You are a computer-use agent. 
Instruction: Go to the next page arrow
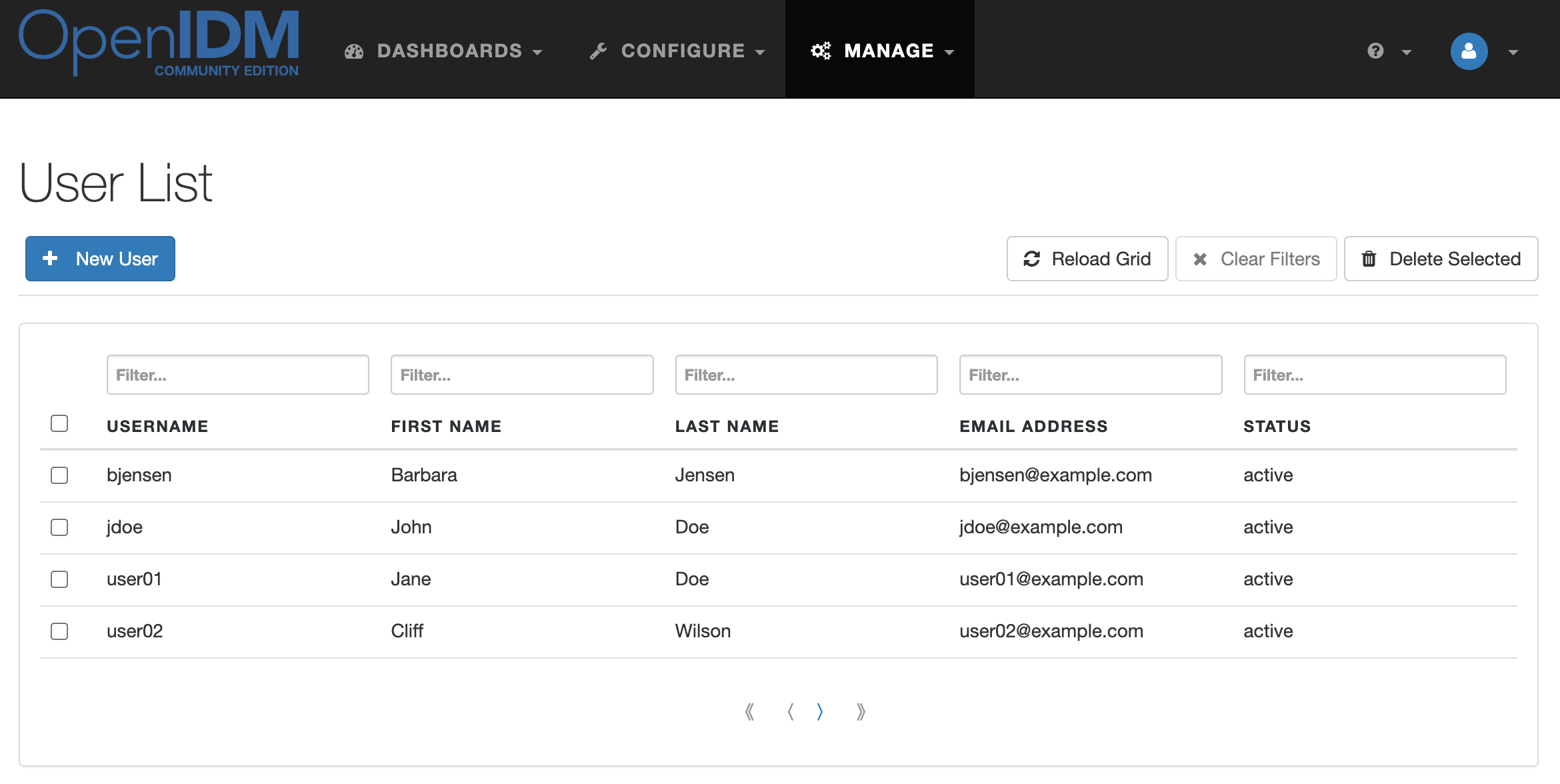tap(820, 712)
